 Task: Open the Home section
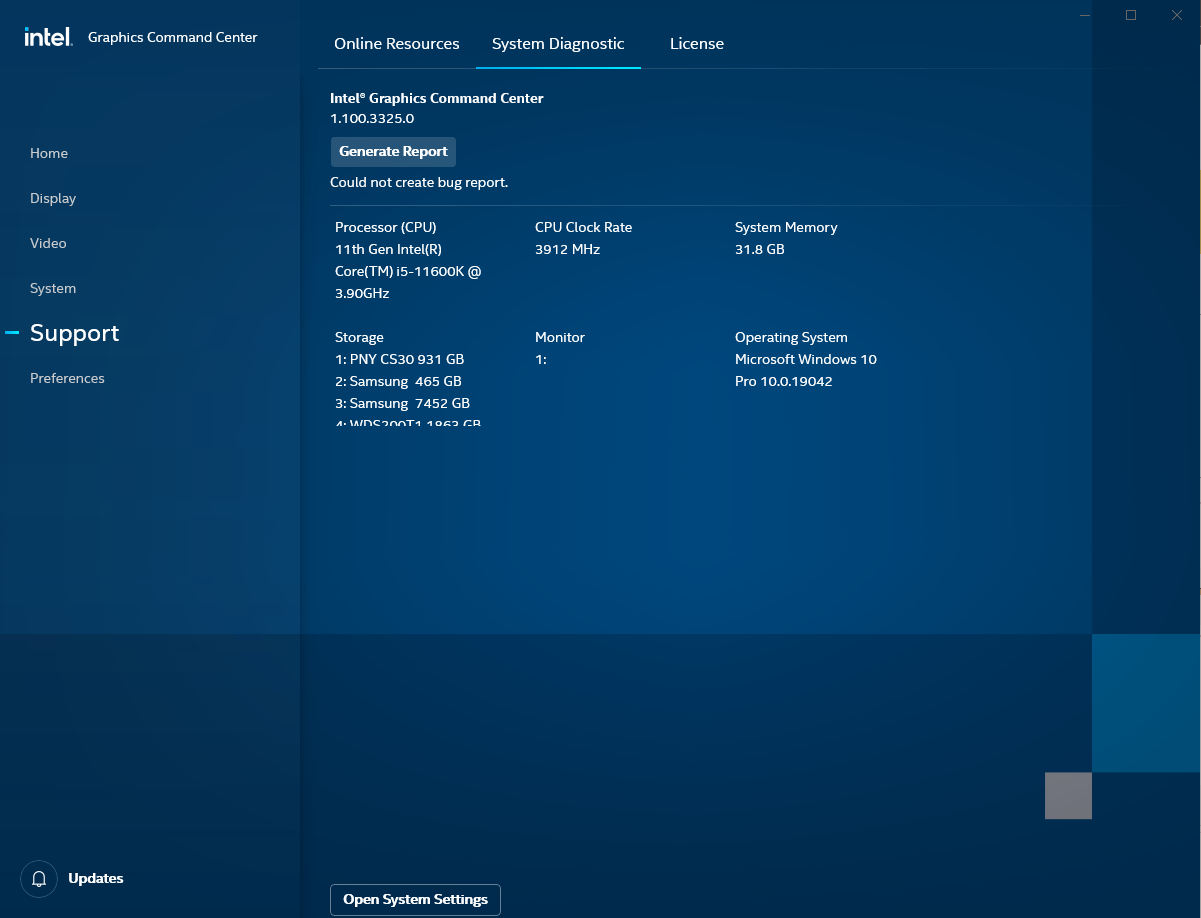click(48, 153)
